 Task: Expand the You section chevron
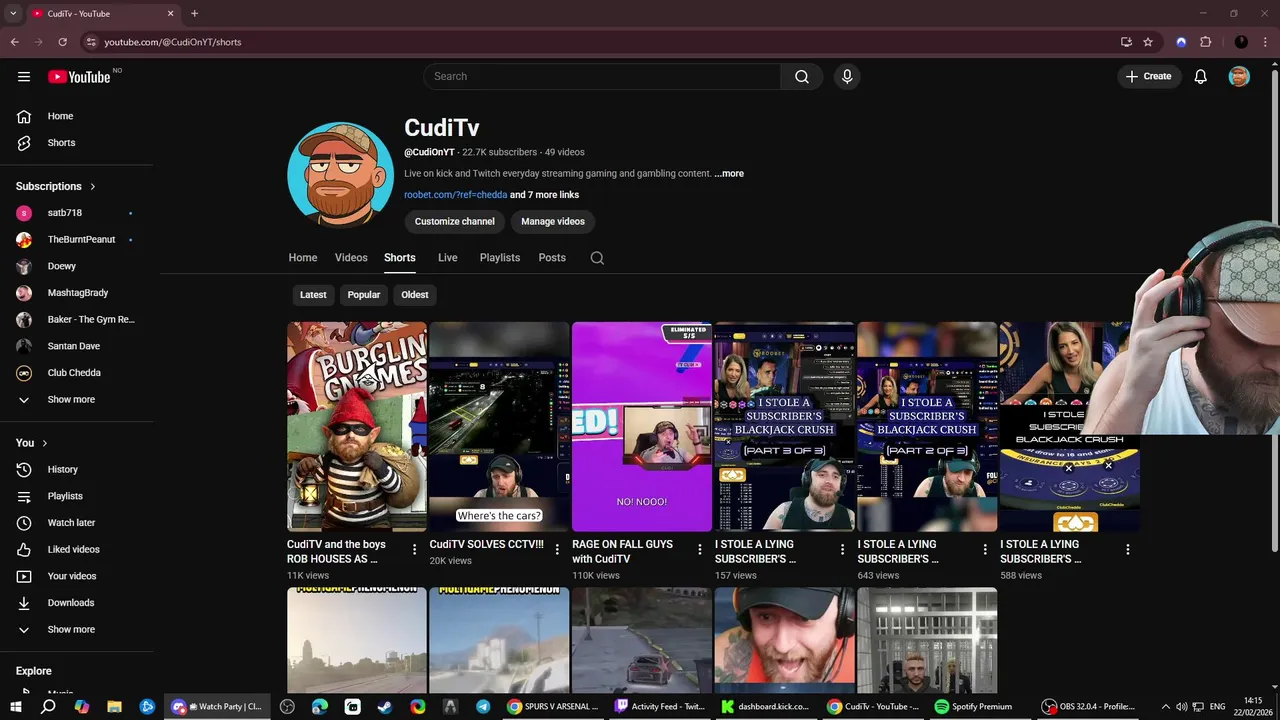pos(44,443)
